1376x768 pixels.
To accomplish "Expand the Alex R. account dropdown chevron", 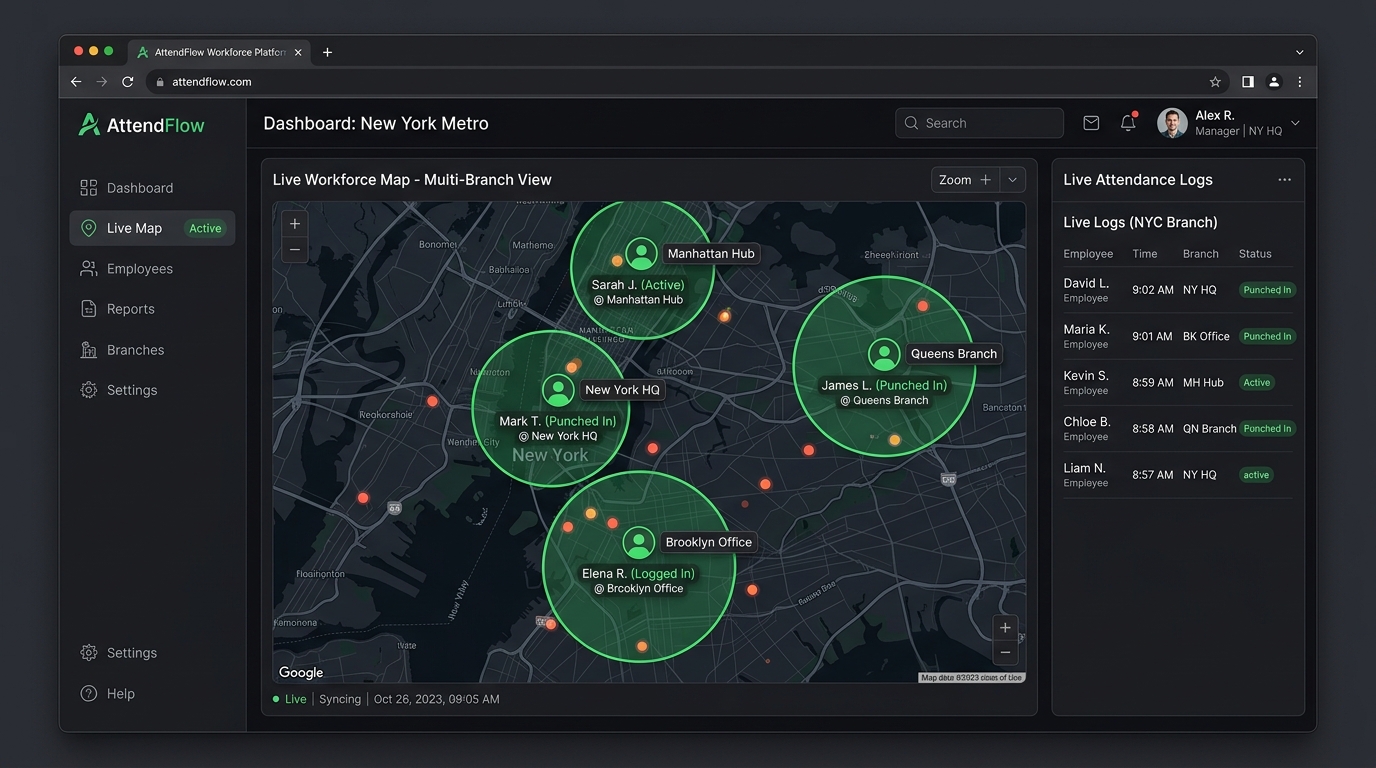I will 1295,123.
